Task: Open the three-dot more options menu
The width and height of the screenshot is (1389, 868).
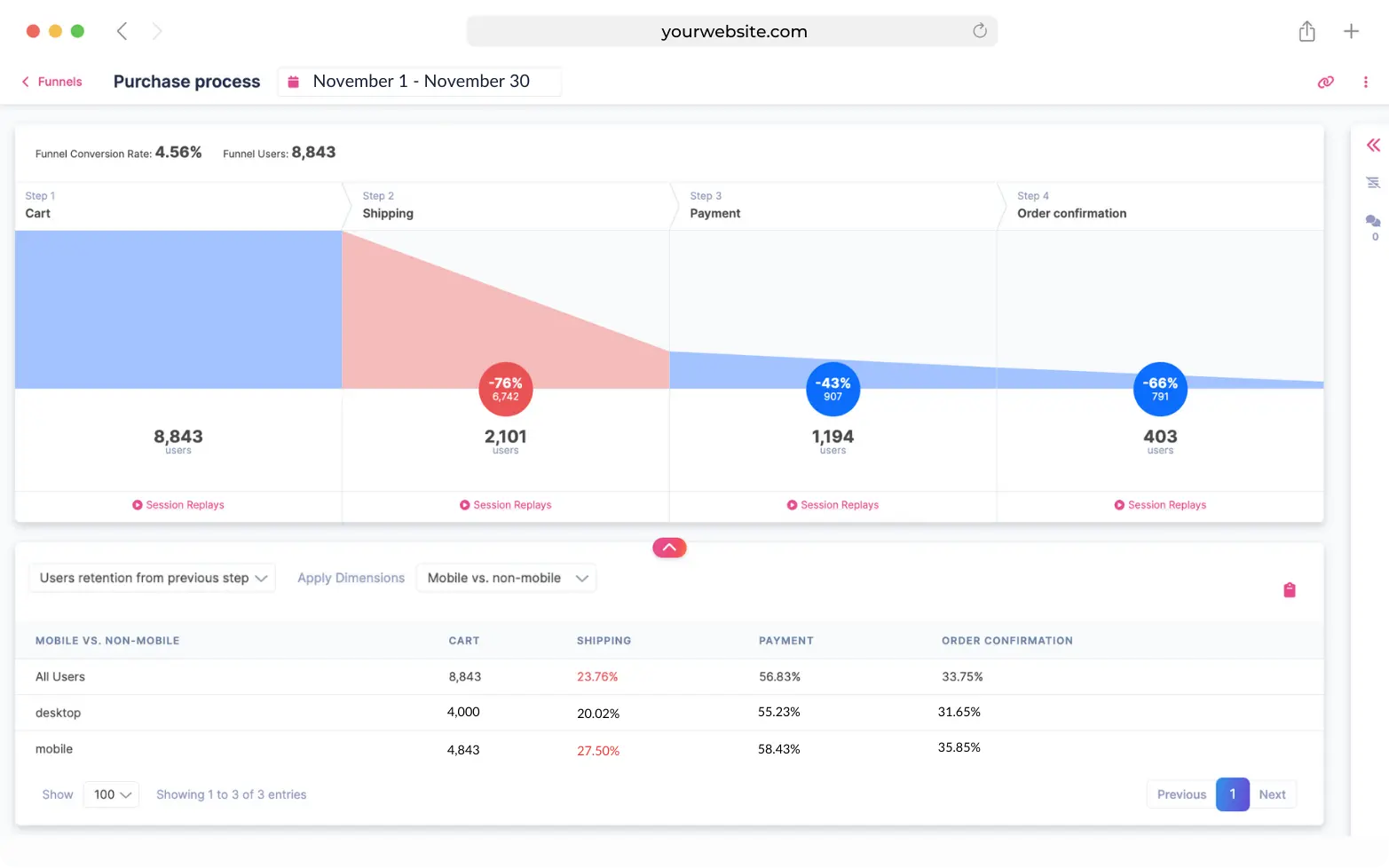Action: 1365,82
